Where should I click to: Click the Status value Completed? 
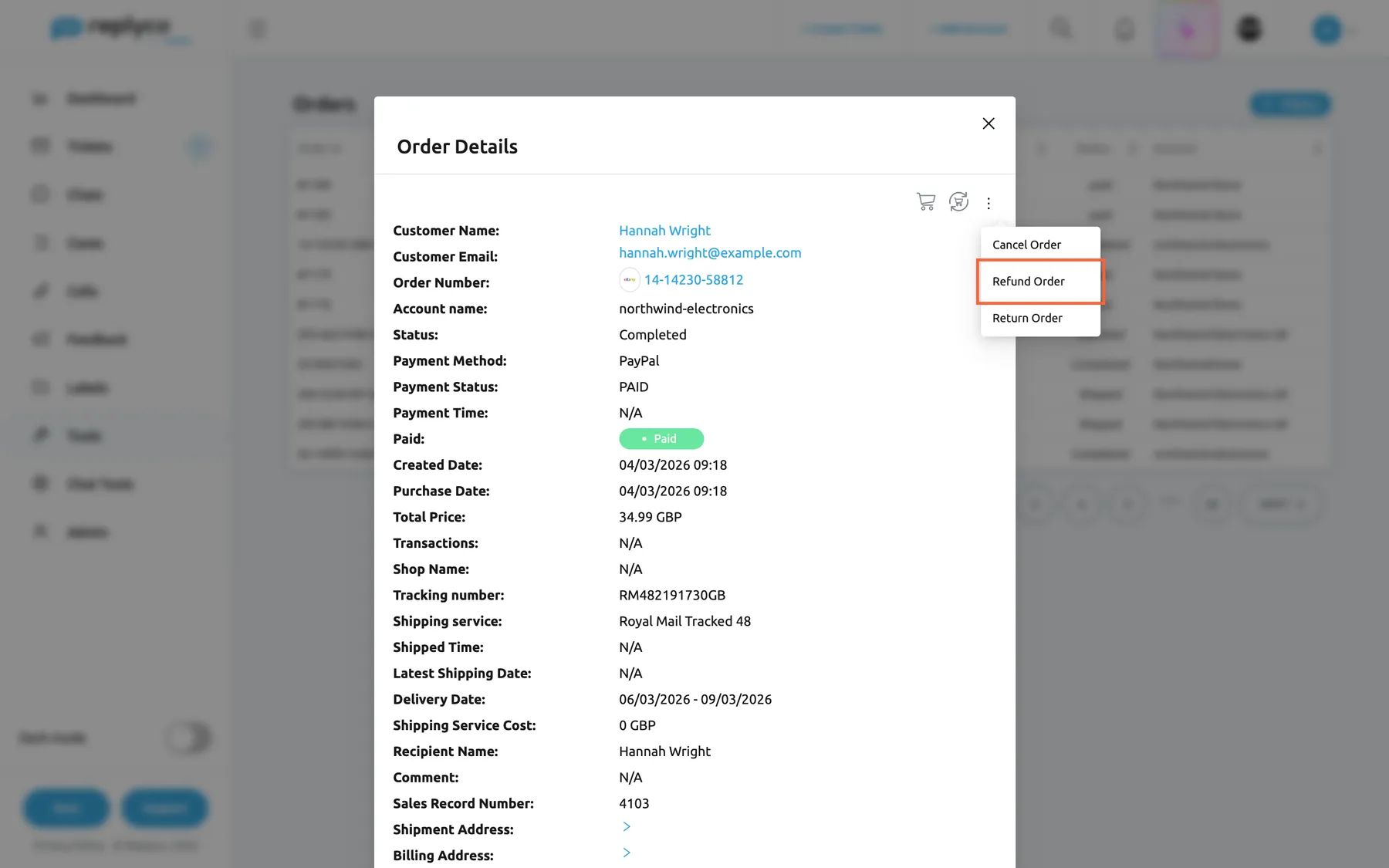[653, 335]
